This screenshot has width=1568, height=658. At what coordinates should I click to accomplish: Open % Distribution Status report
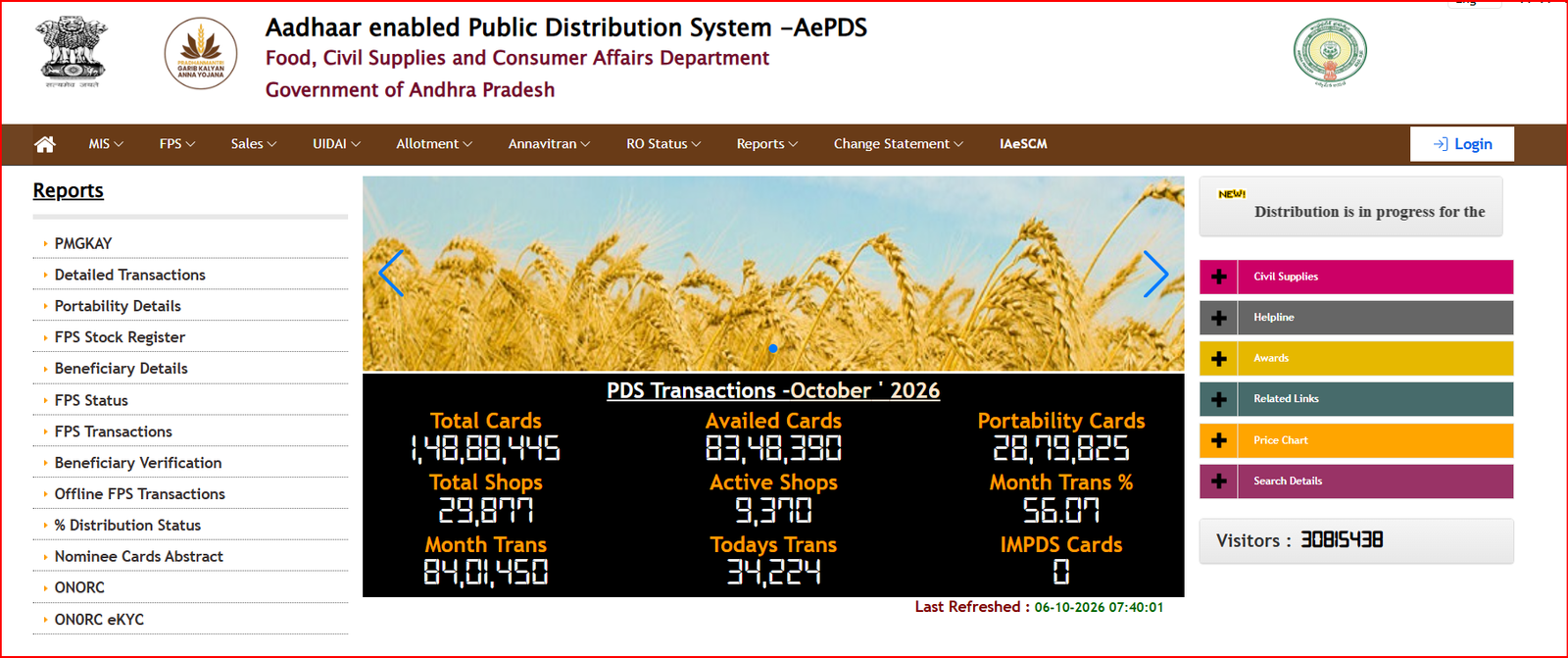[x=127, y=526]
